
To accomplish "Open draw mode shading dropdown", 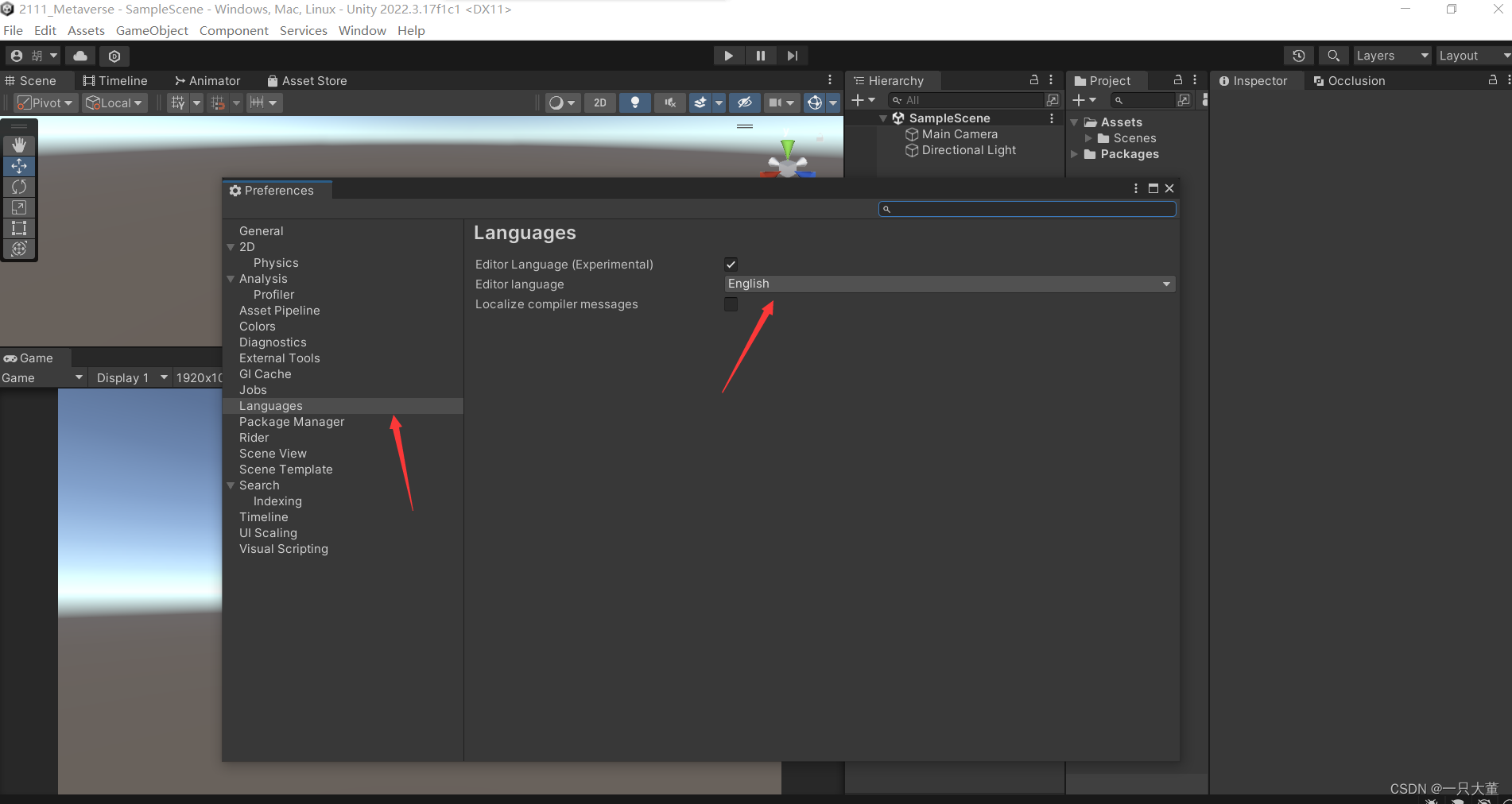I will 562,102.
